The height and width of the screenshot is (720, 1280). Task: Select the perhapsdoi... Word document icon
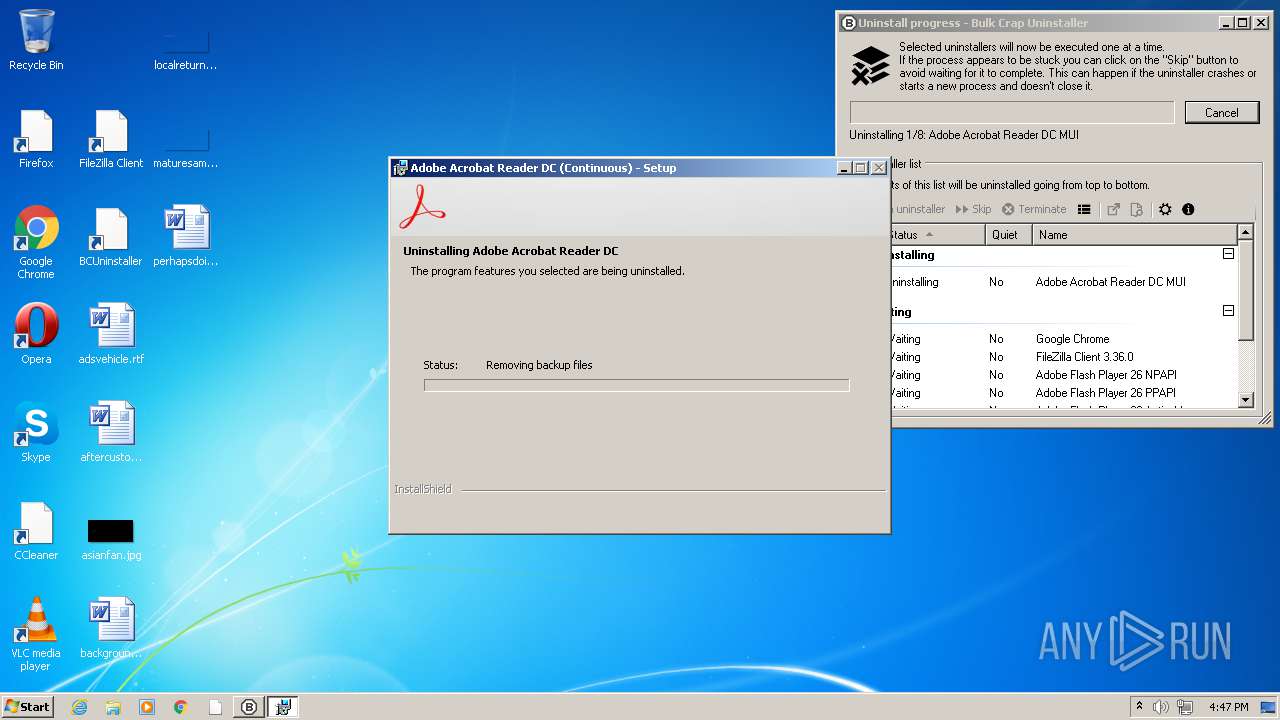click(x=186, y=237)
